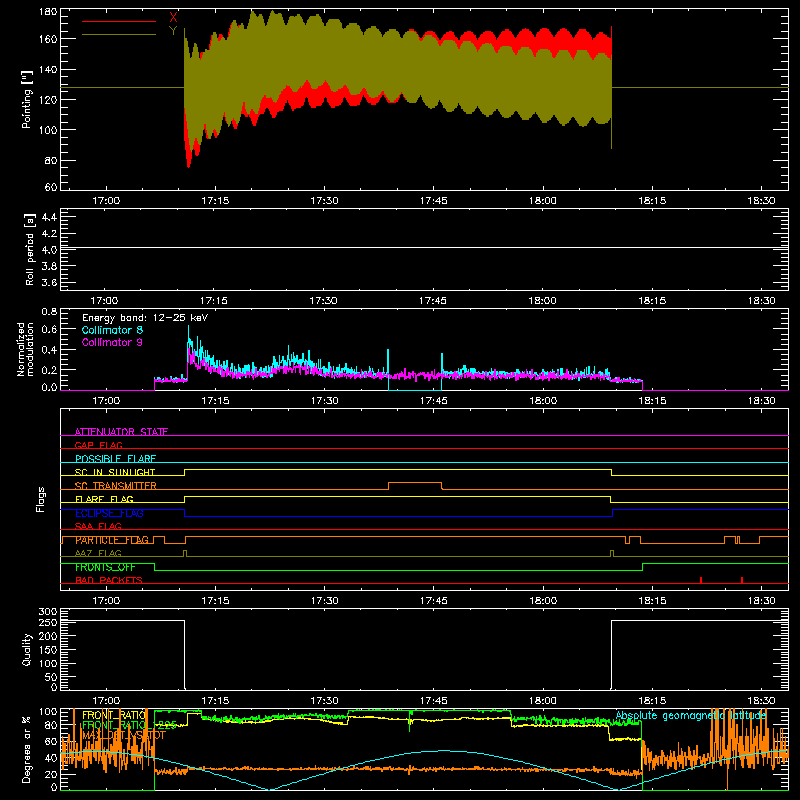Click the 0.8 tick on modulation axis

tap(49, 311)
